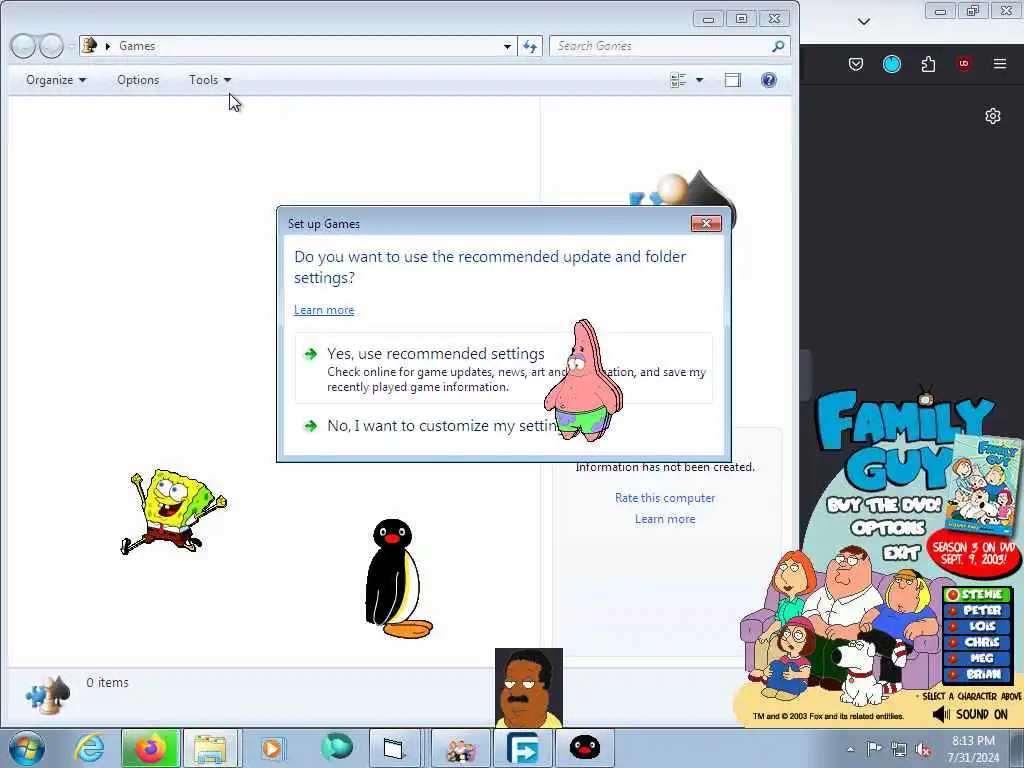Image resolution: width=1024 pixels, height=768 pixels.
Task: Click the Games folder icon in address bar
Action: [89, 46]
